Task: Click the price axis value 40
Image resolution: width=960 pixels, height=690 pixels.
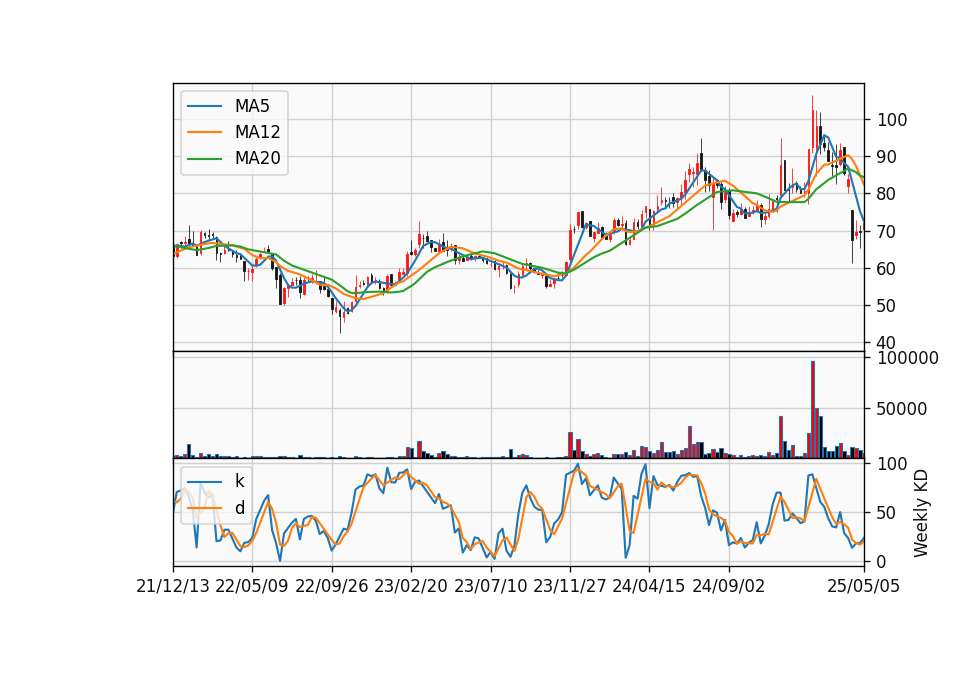Action: [887, 343]
